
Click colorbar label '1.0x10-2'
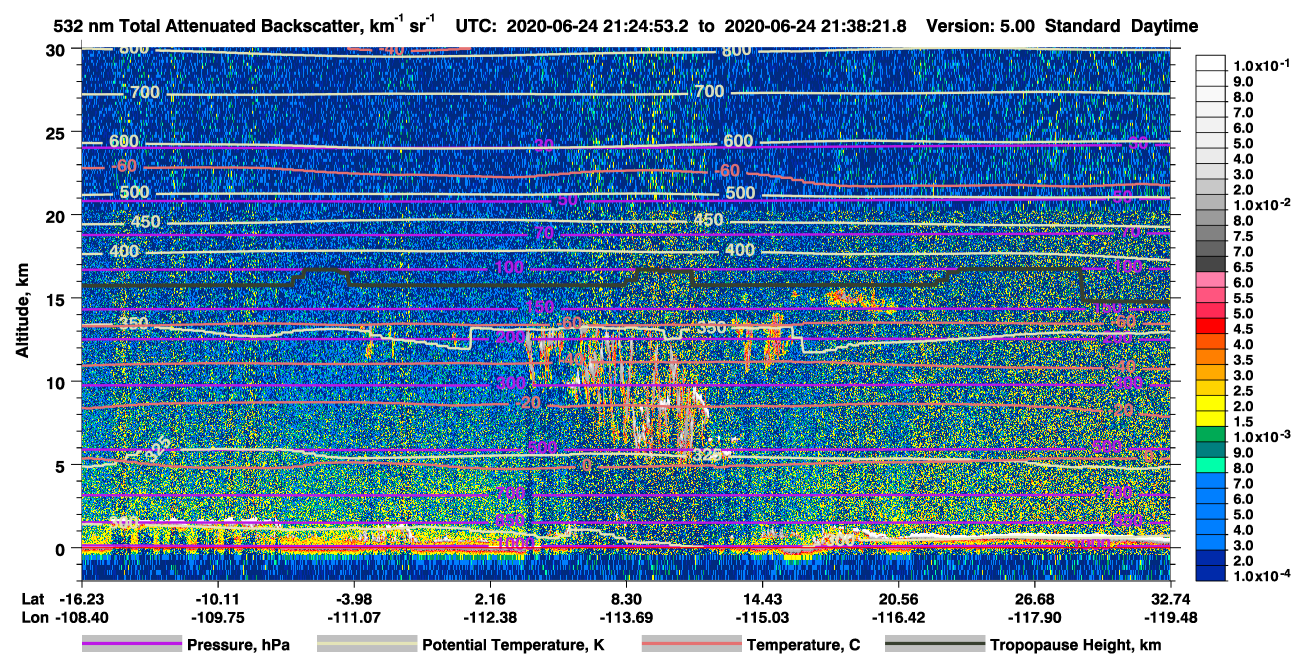1263,205
